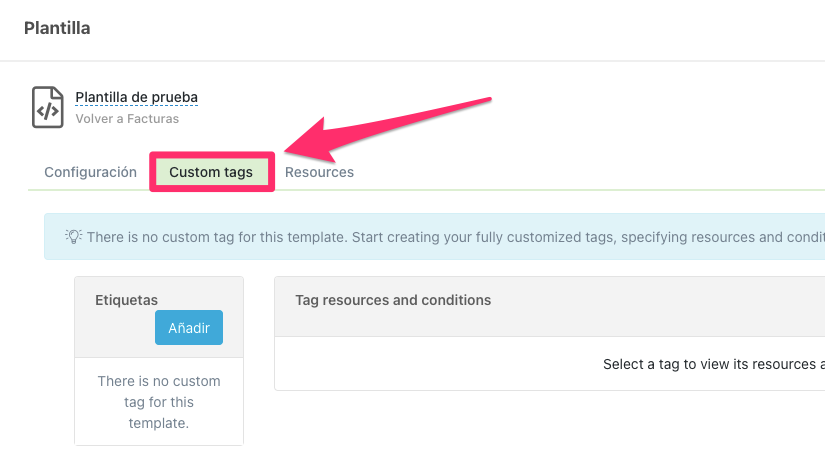The height and width of the screenshot is (459, 825).
Task: Click the Plantilla page title
Action: pyautogui.click(x=57, y=28)
